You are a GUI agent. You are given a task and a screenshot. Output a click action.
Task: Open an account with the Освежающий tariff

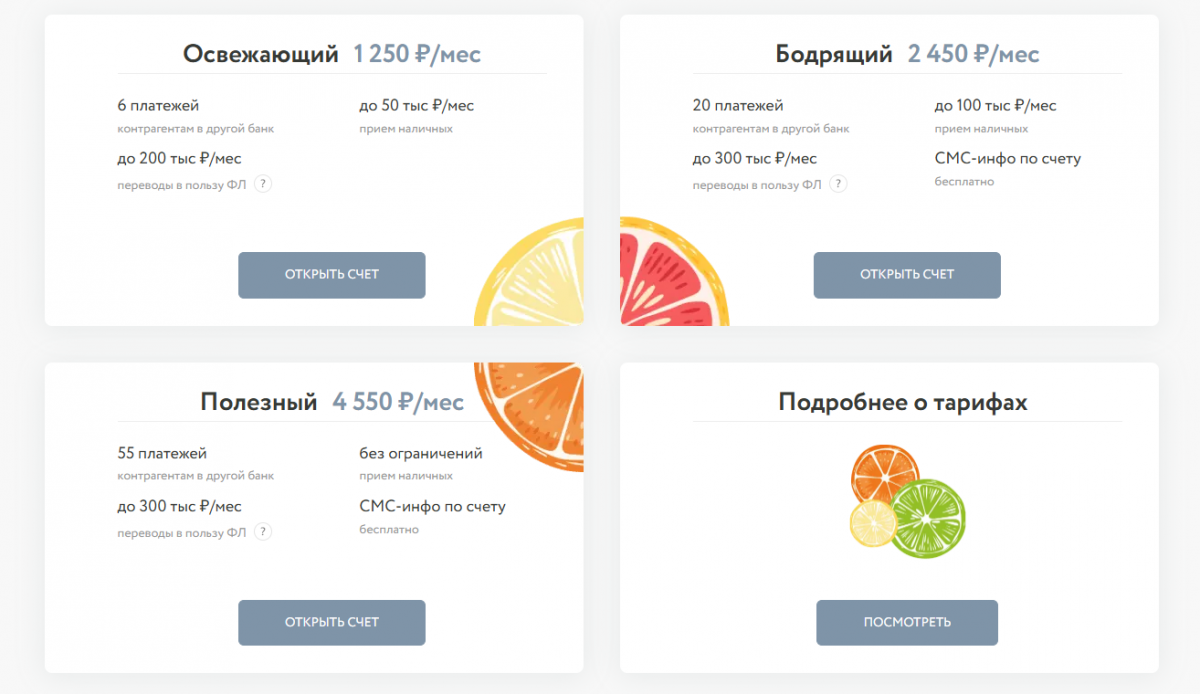(331, 275)
